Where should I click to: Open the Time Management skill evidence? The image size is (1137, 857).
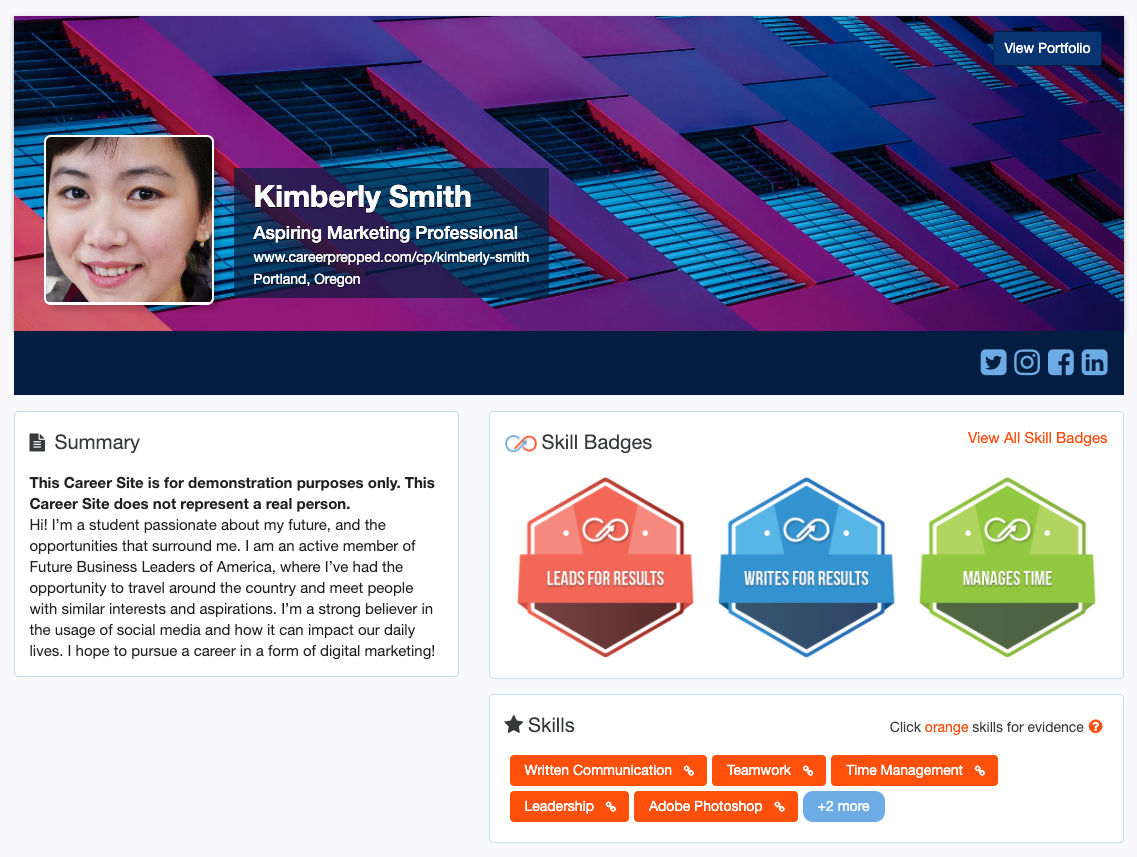pyautogui.click(x=914, y=770)
